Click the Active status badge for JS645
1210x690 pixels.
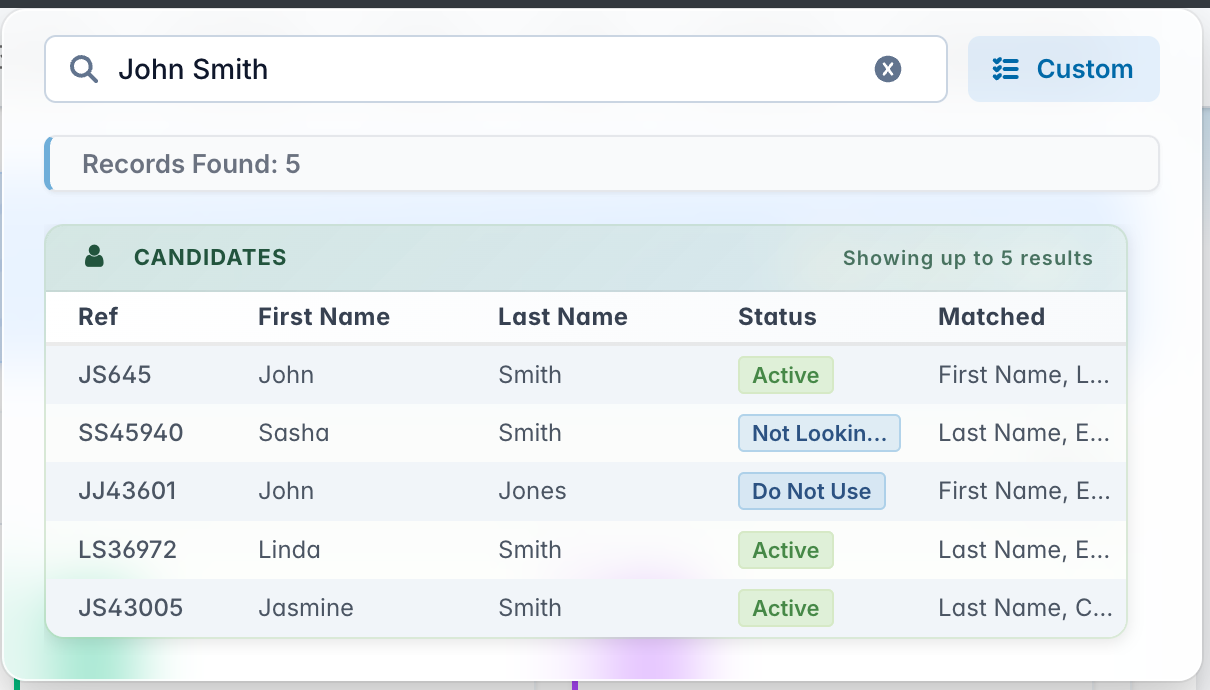coord(786,375)
